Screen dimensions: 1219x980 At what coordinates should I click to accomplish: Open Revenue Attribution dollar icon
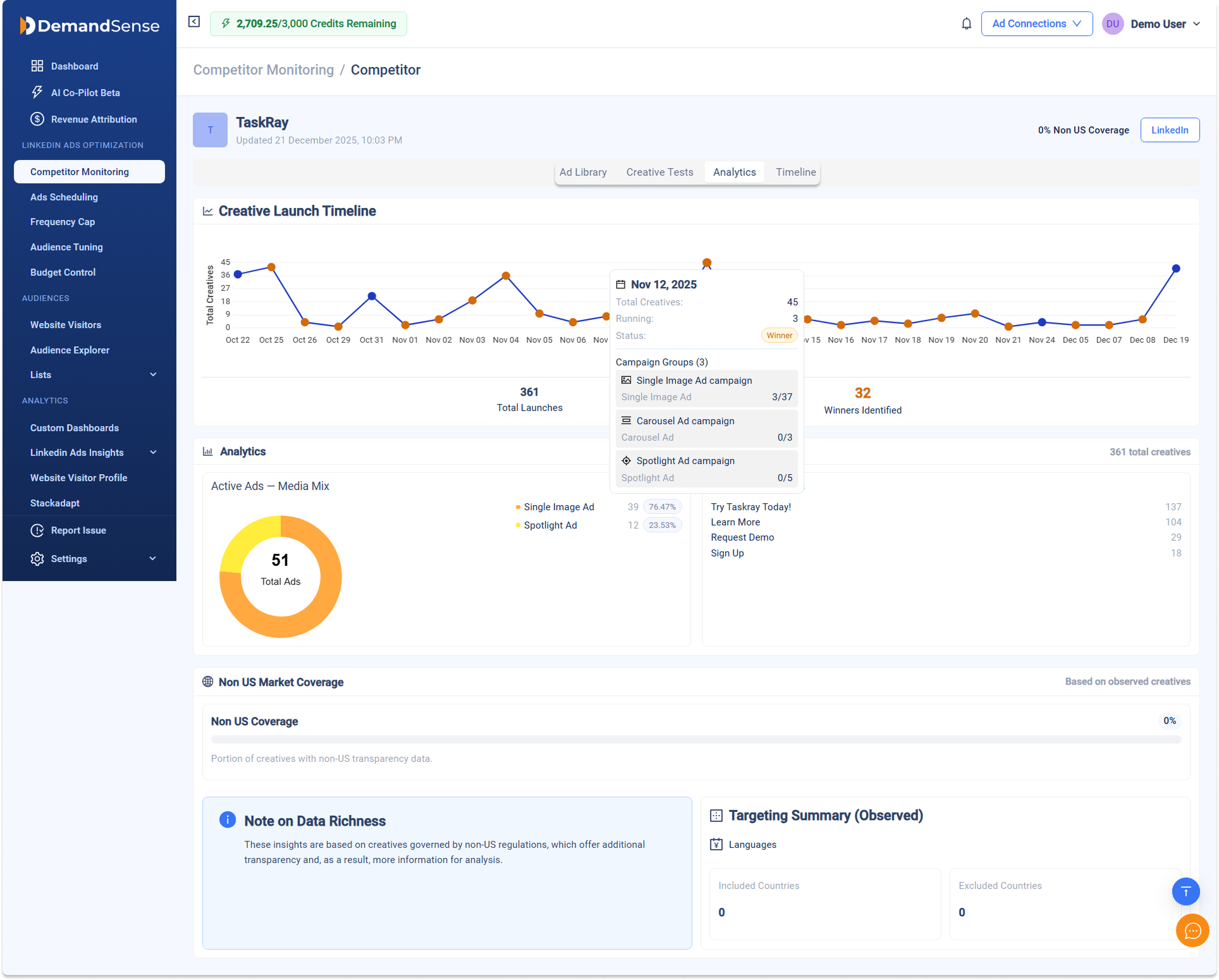[x=37, y=119]
